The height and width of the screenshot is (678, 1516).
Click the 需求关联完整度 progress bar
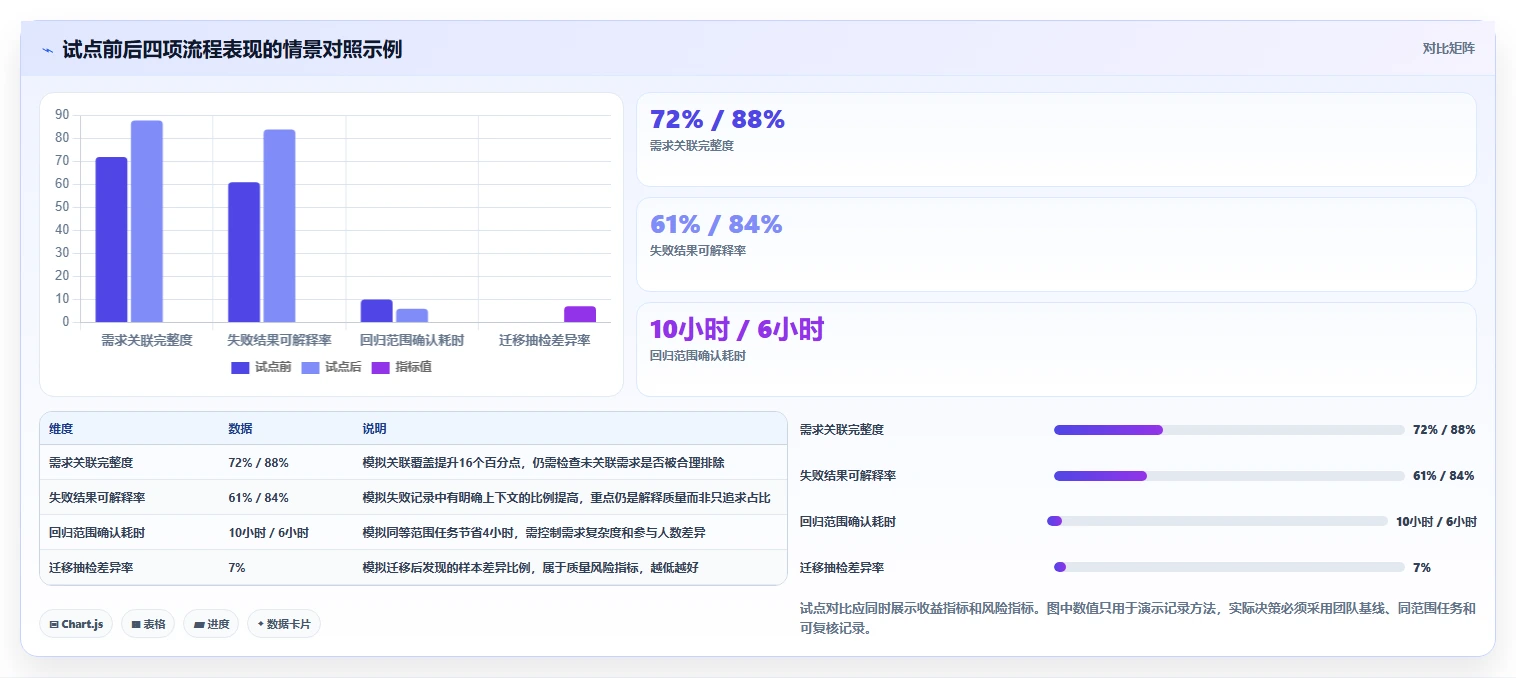pos(1229,430)
